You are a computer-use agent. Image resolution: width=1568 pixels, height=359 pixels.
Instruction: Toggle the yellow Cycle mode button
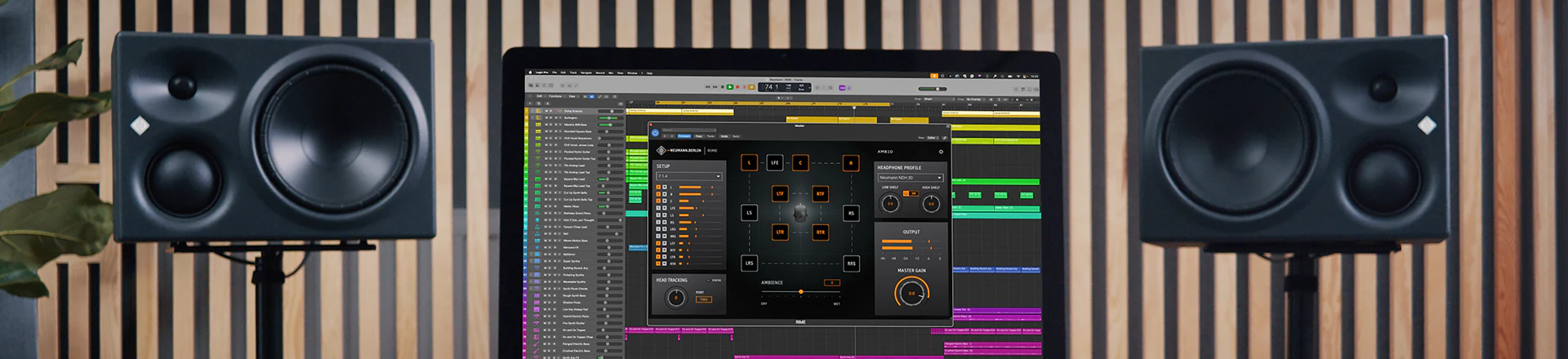(751, 87)
